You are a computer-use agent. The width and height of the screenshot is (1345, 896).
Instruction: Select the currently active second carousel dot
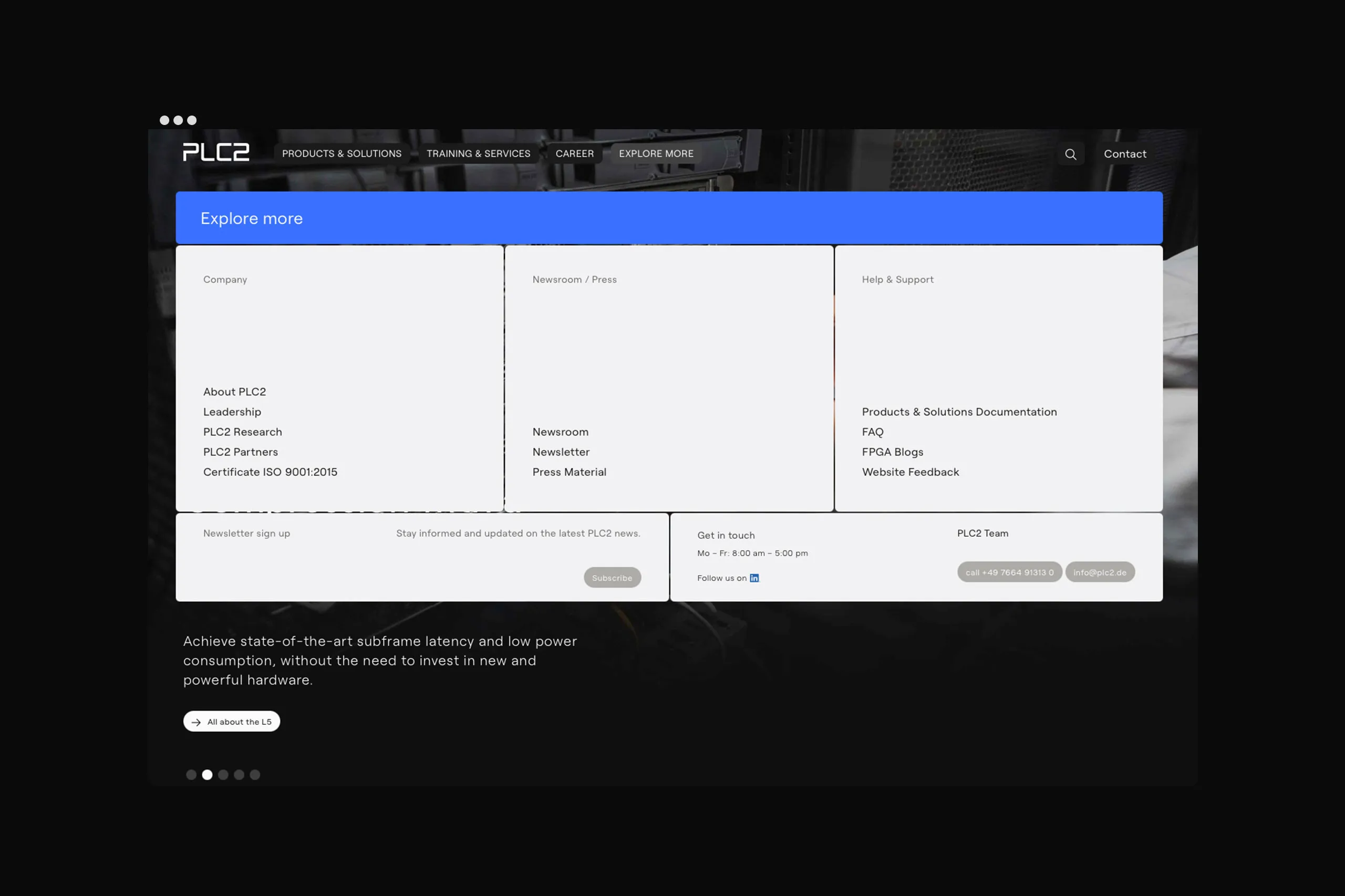pos(208,775)
